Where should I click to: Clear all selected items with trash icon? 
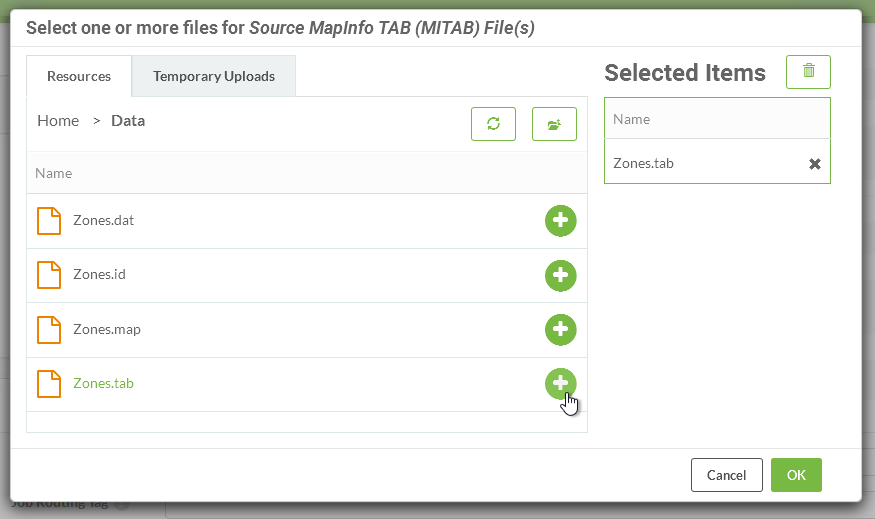[x=808, y=71]
